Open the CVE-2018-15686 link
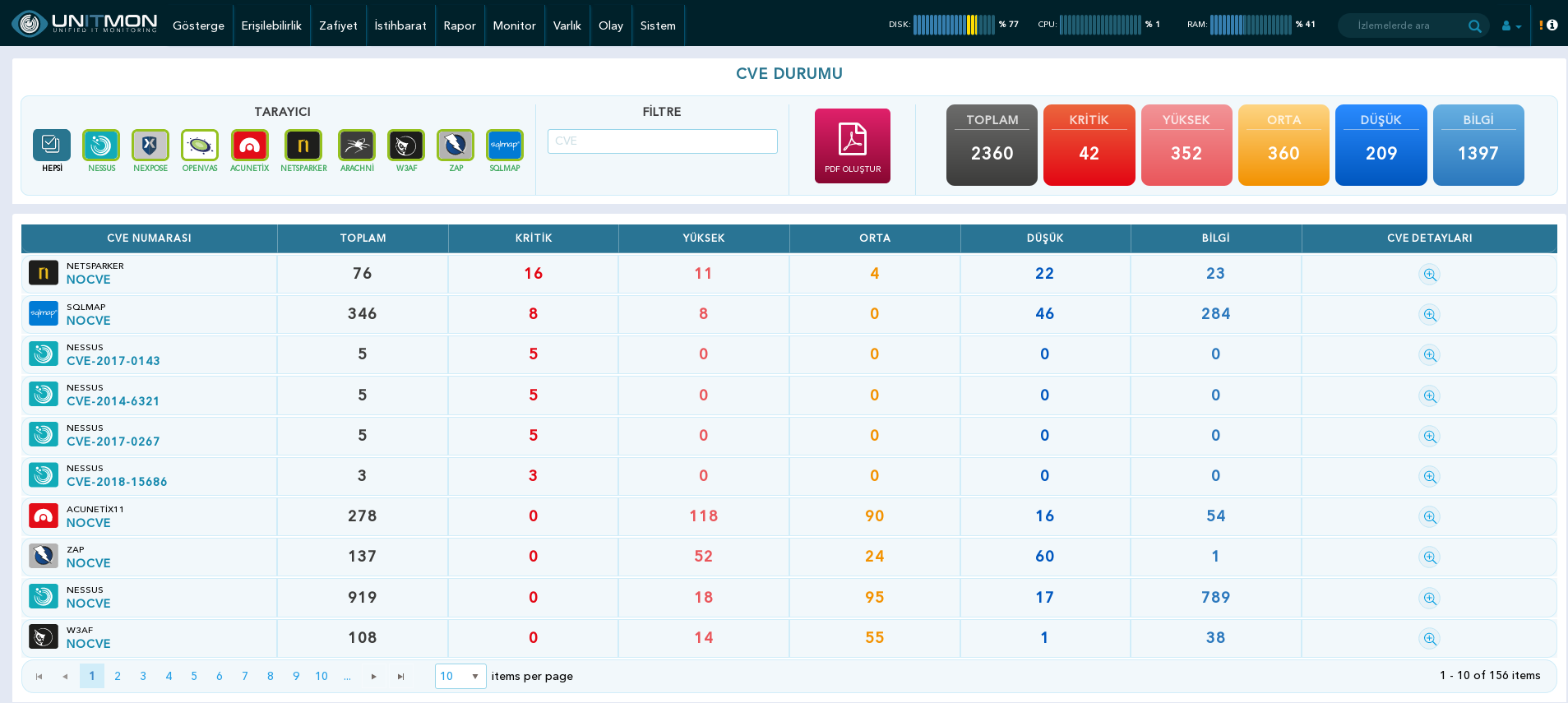Image resolution: width=1568 pixels, height=703 pixels. (117, 482)
